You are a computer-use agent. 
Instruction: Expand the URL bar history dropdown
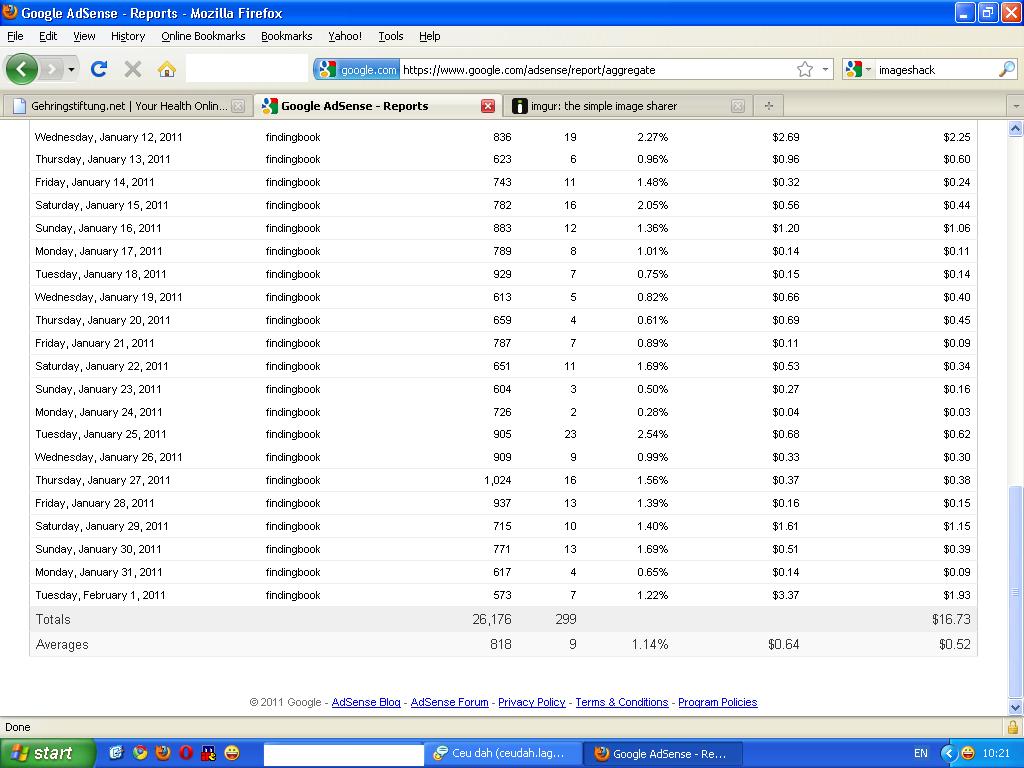pyautogui.click(x=826, y=69)
